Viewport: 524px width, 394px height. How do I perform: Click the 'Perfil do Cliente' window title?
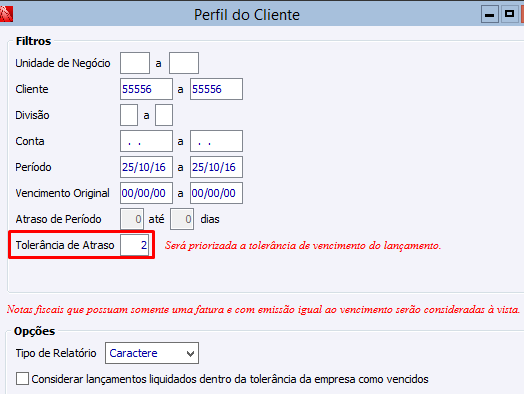[x=247, y=15]
